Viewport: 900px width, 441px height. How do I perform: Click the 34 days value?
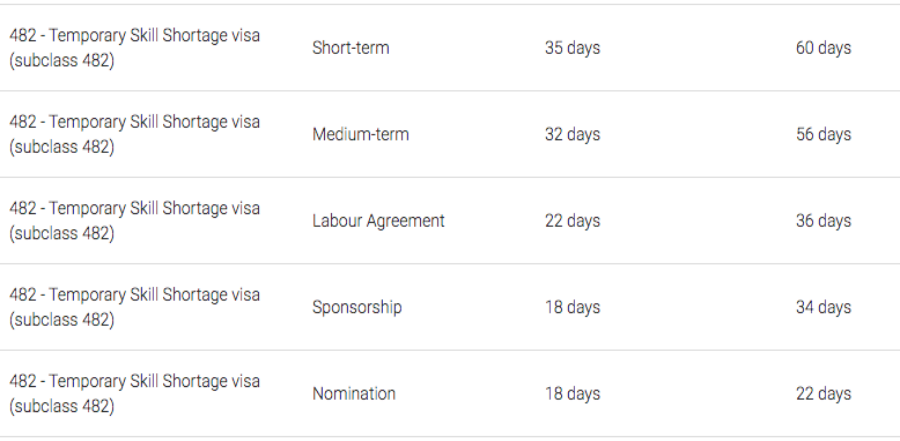(x=823, y=307)
